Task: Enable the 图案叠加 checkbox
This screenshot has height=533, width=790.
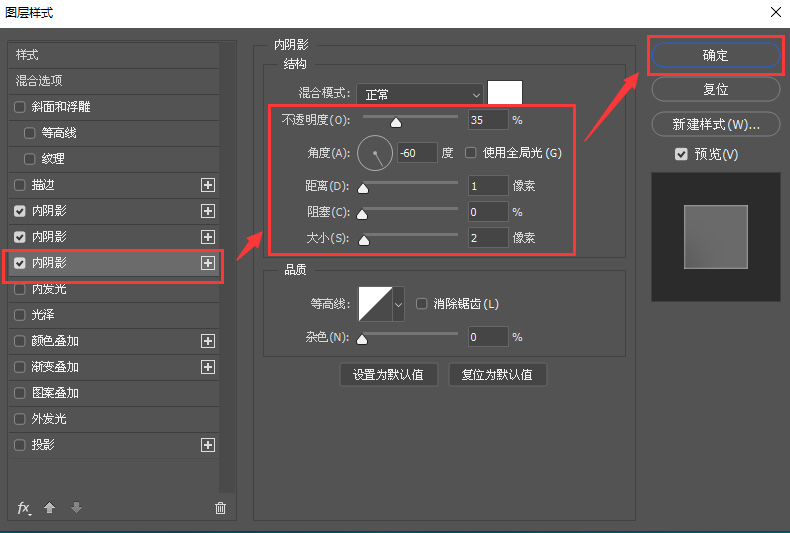Action: 20,393
